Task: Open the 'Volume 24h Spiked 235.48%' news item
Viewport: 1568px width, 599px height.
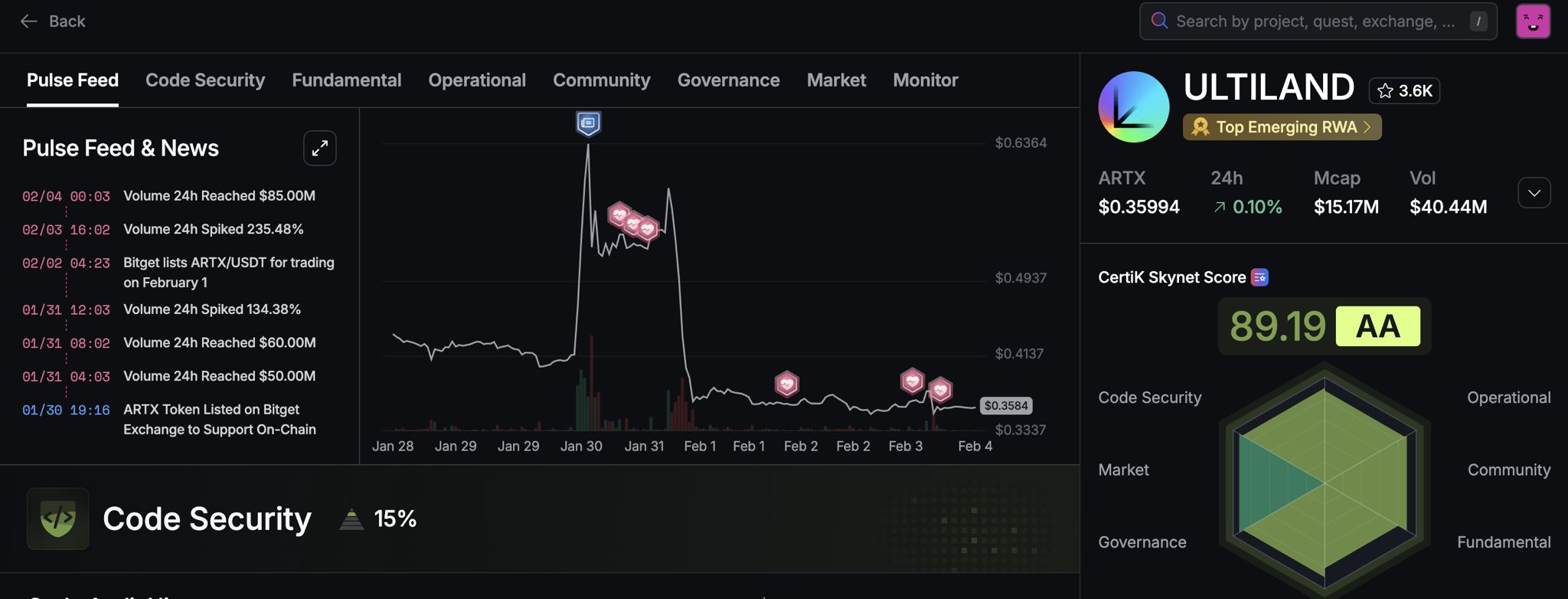Action: coord(214,229)
